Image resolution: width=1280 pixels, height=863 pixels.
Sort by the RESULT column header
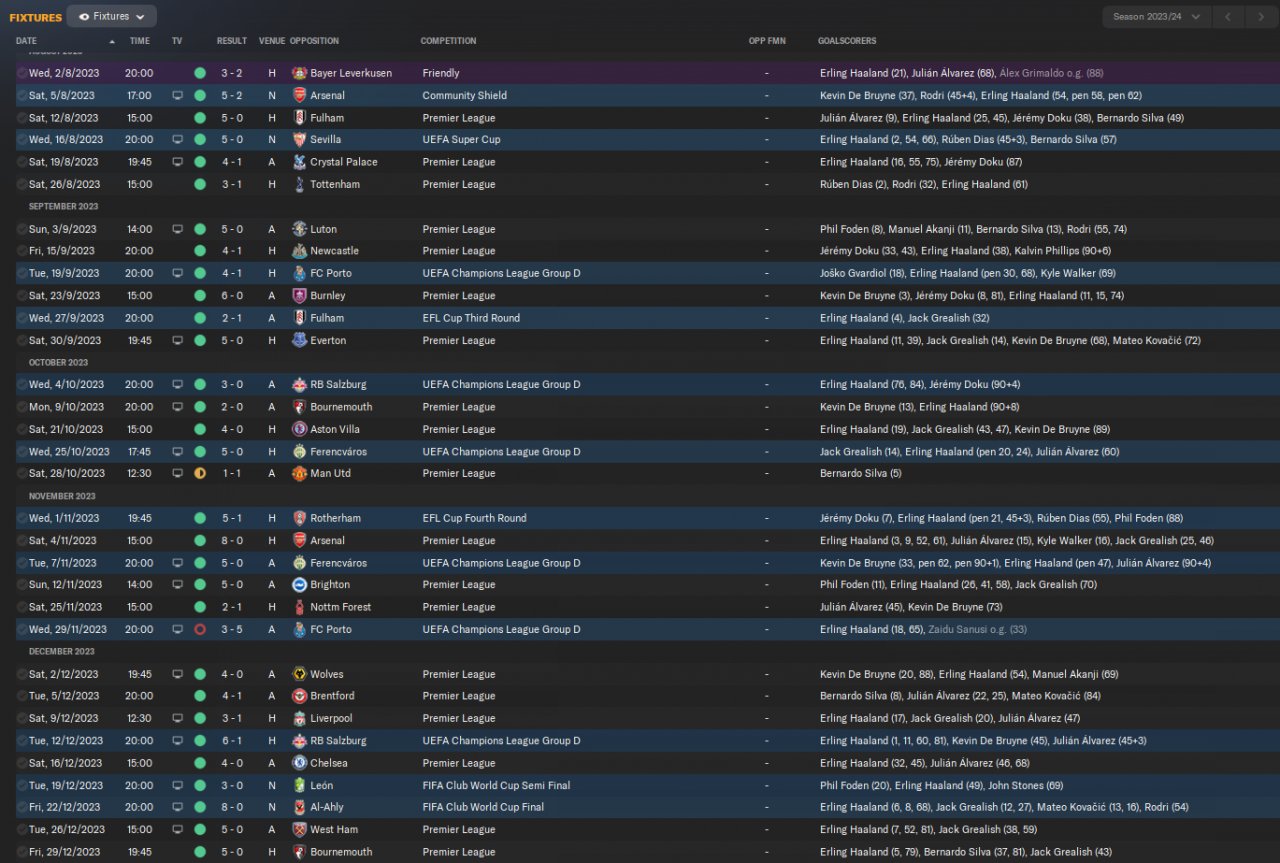pyautogui.click(x=232, y=41)
